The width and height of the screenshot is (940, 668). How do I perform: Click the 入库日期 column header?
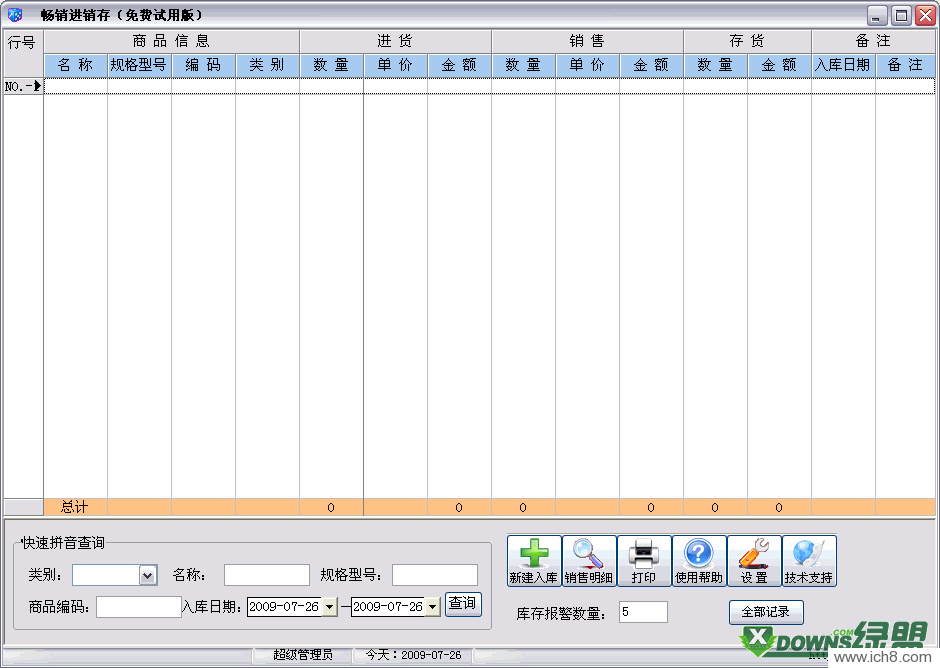tap(842, 65)
